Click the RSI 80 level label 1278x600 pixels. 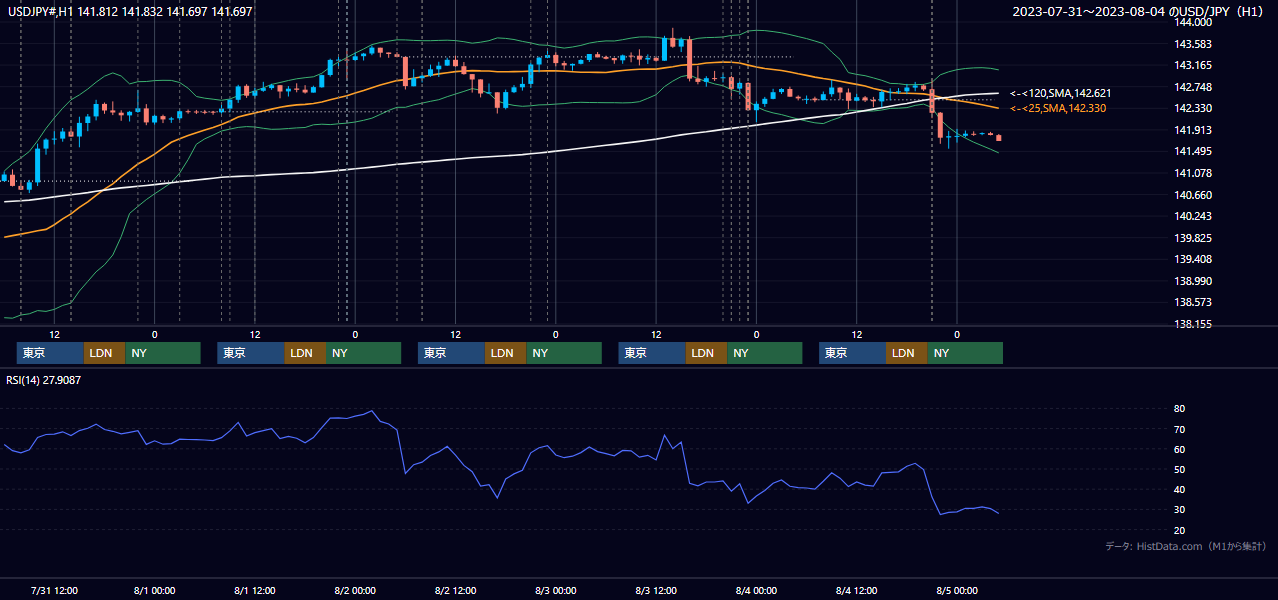click(x=1180, y=409)
